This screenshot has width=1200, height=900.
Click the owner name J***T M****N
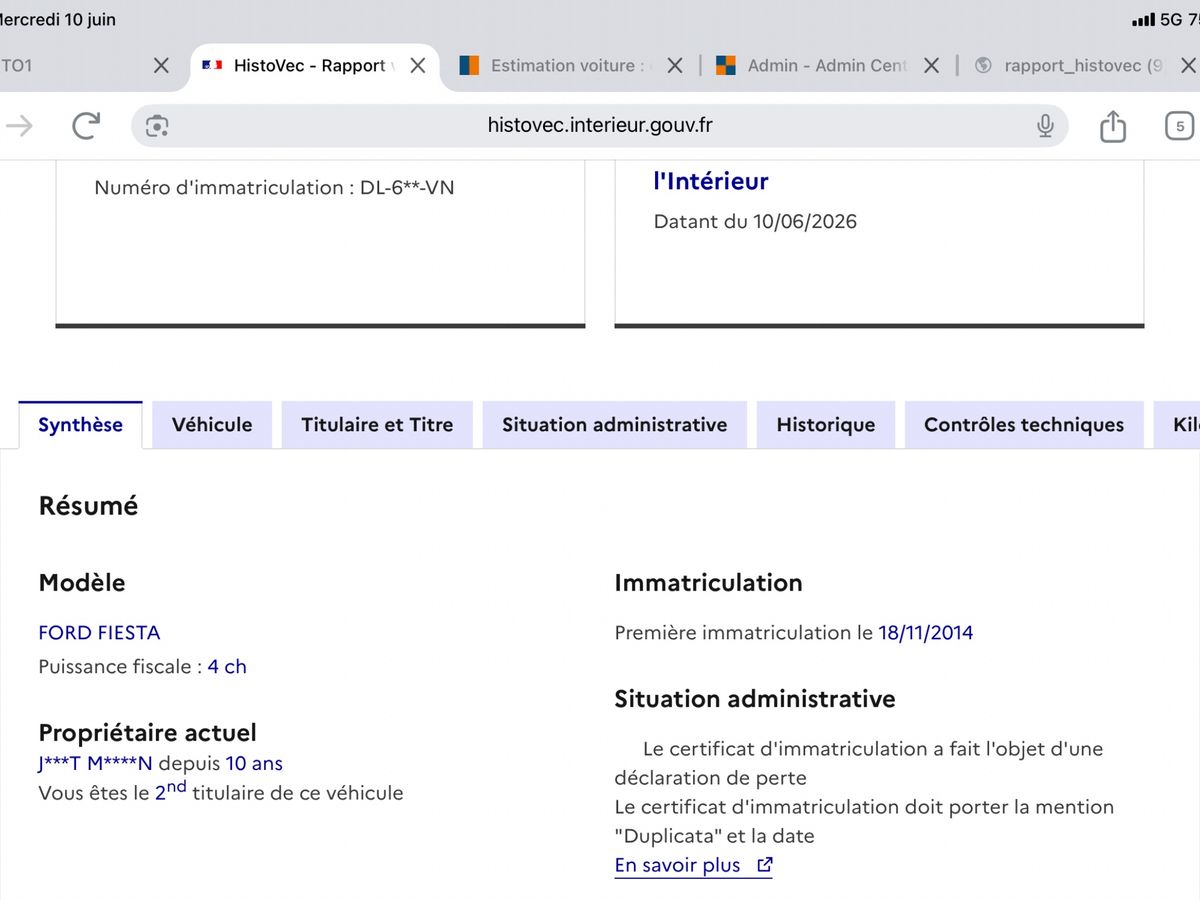pyautogui.click(x=95, y=764)
